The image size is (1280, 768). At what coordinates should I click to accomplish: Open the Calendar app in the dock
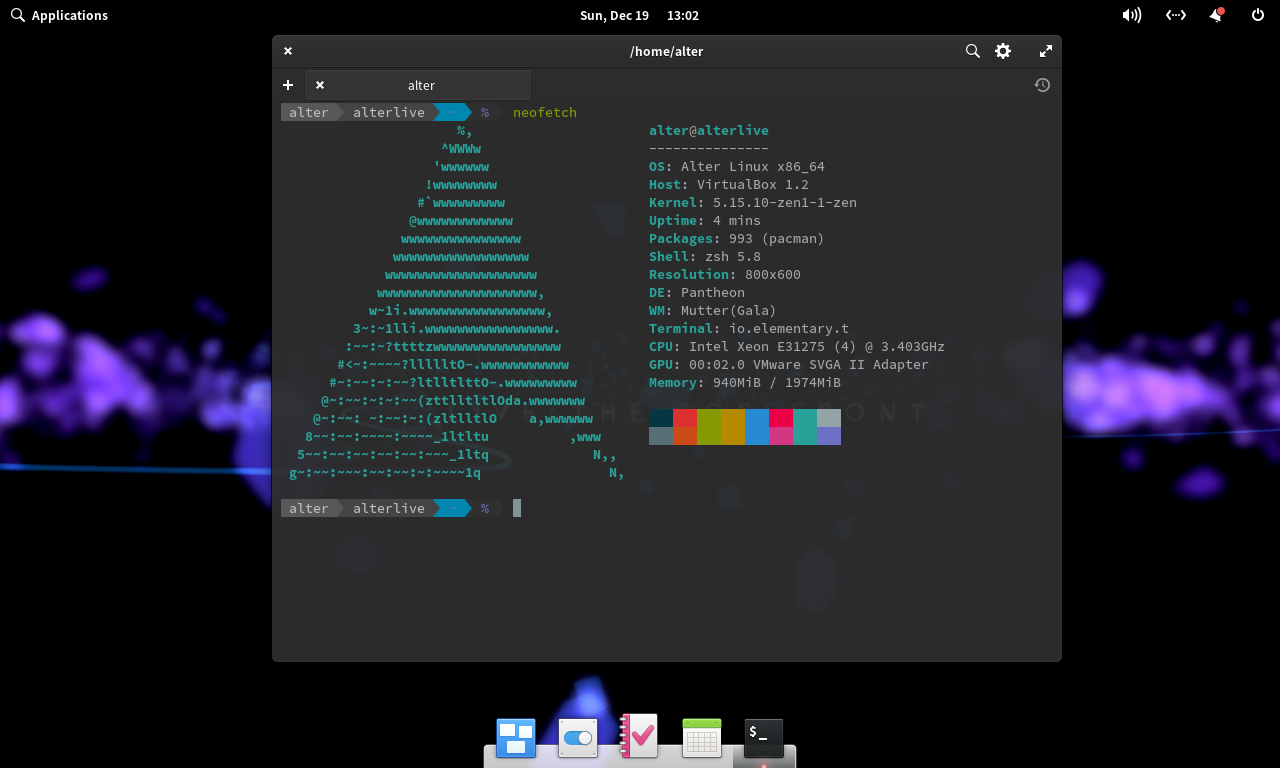[x=702, y=738]
